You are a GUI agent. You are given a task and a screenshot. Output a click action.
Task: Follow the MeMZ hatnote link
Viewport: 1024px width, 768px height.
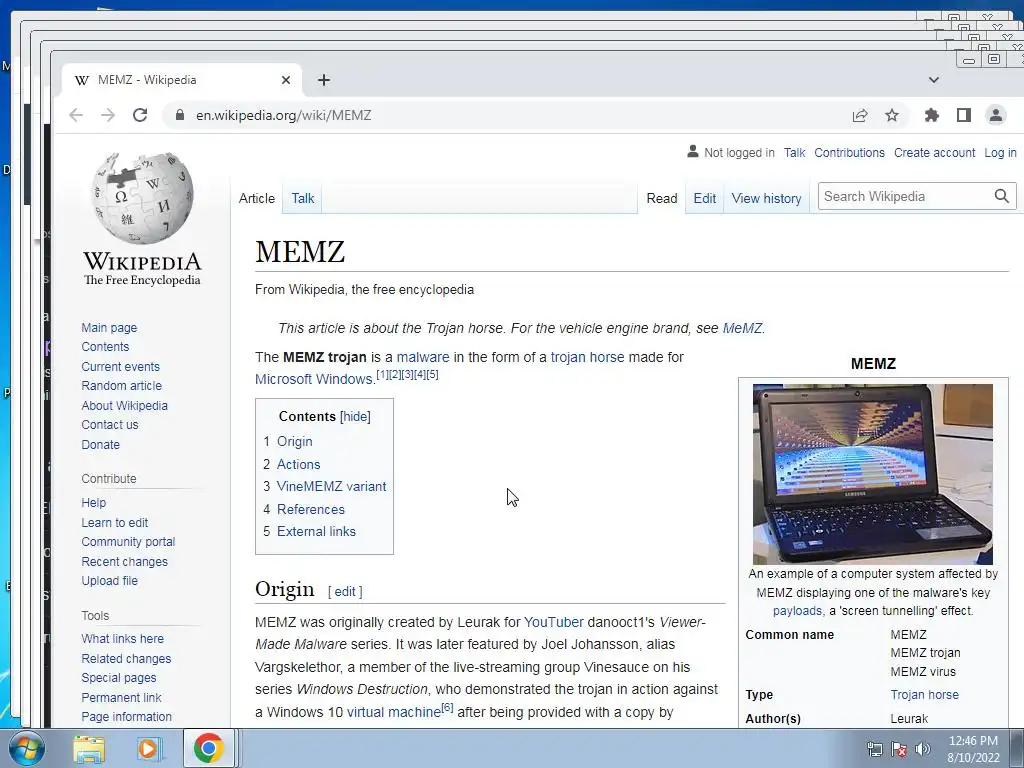click(x=742, y=328)
